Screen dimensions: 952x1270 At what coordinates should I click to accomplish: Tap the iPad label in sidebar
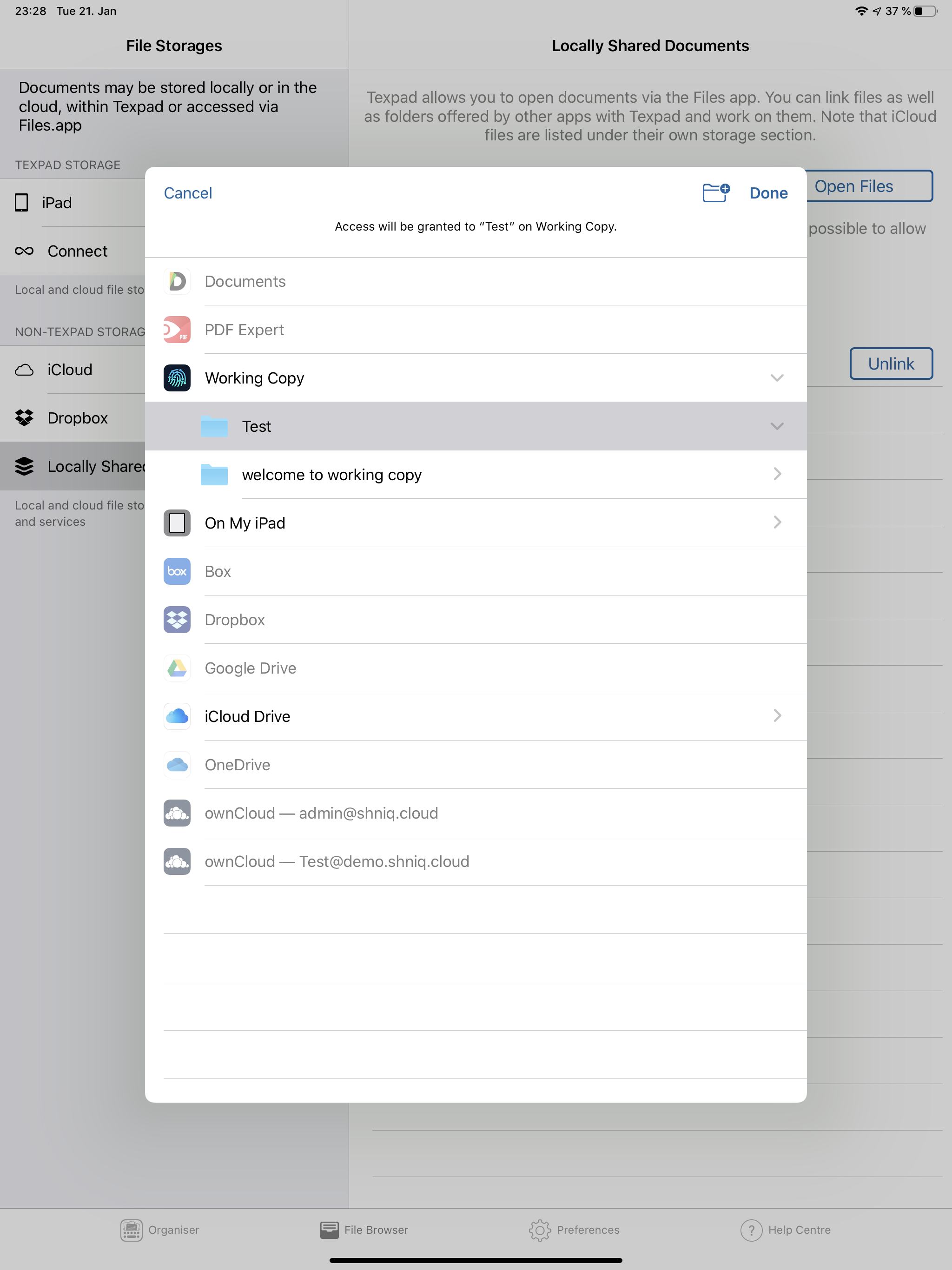[57, 203]
